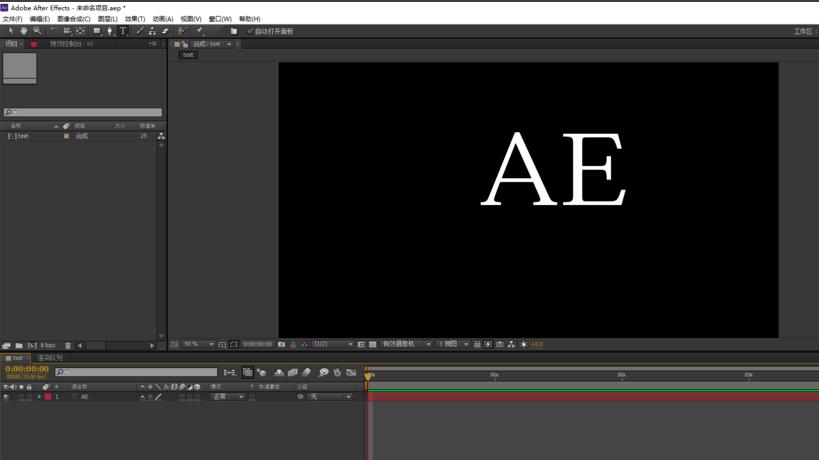Click the timeline timecode 0:00:00:00
Screen dimensions: 819x460
click(27, 369)
